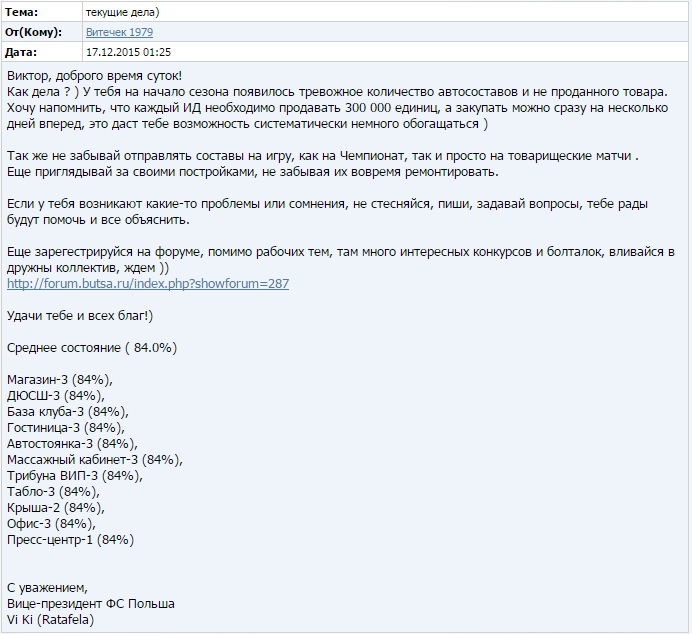The width and height of the screenshot is (692, 634).
Task: Click the 'Трибуна ВИП-3 (84%)' entry
Action: coord(75,476)
